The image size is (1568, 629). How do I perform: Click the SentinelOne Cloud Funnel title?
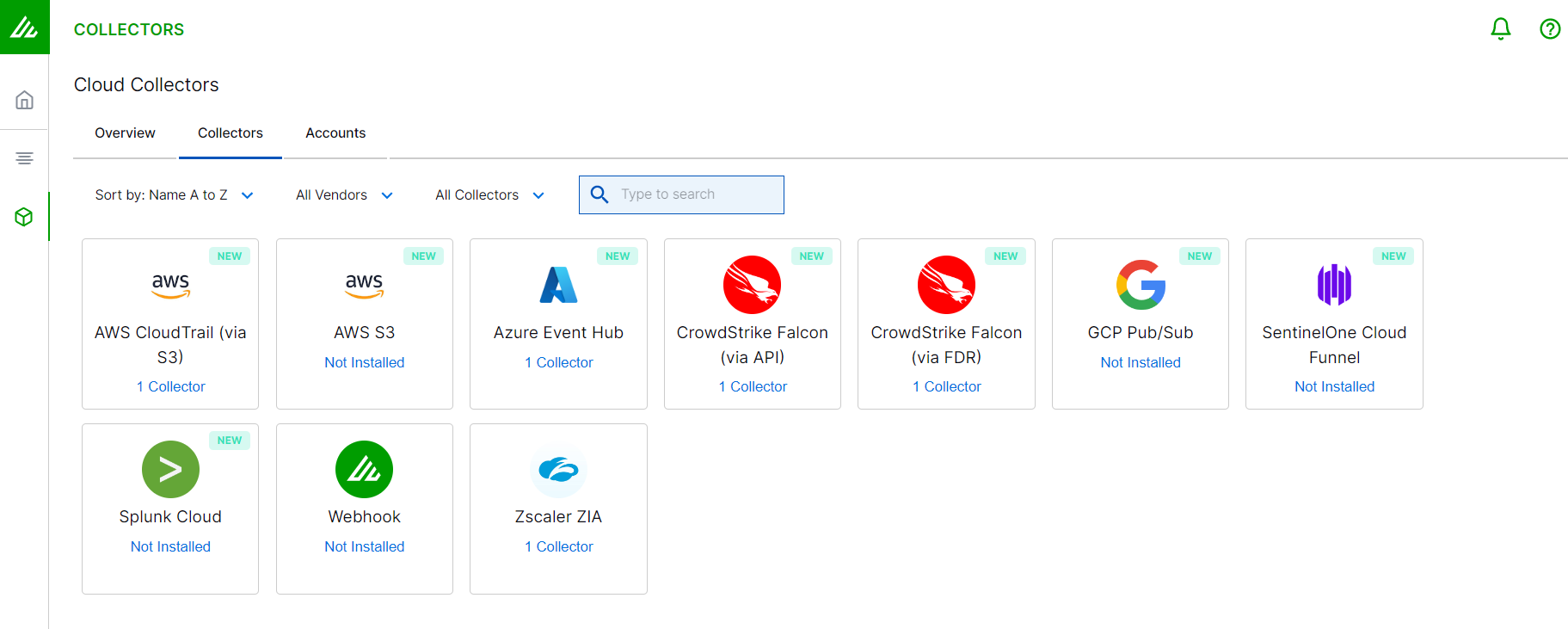coord(1334,345)
